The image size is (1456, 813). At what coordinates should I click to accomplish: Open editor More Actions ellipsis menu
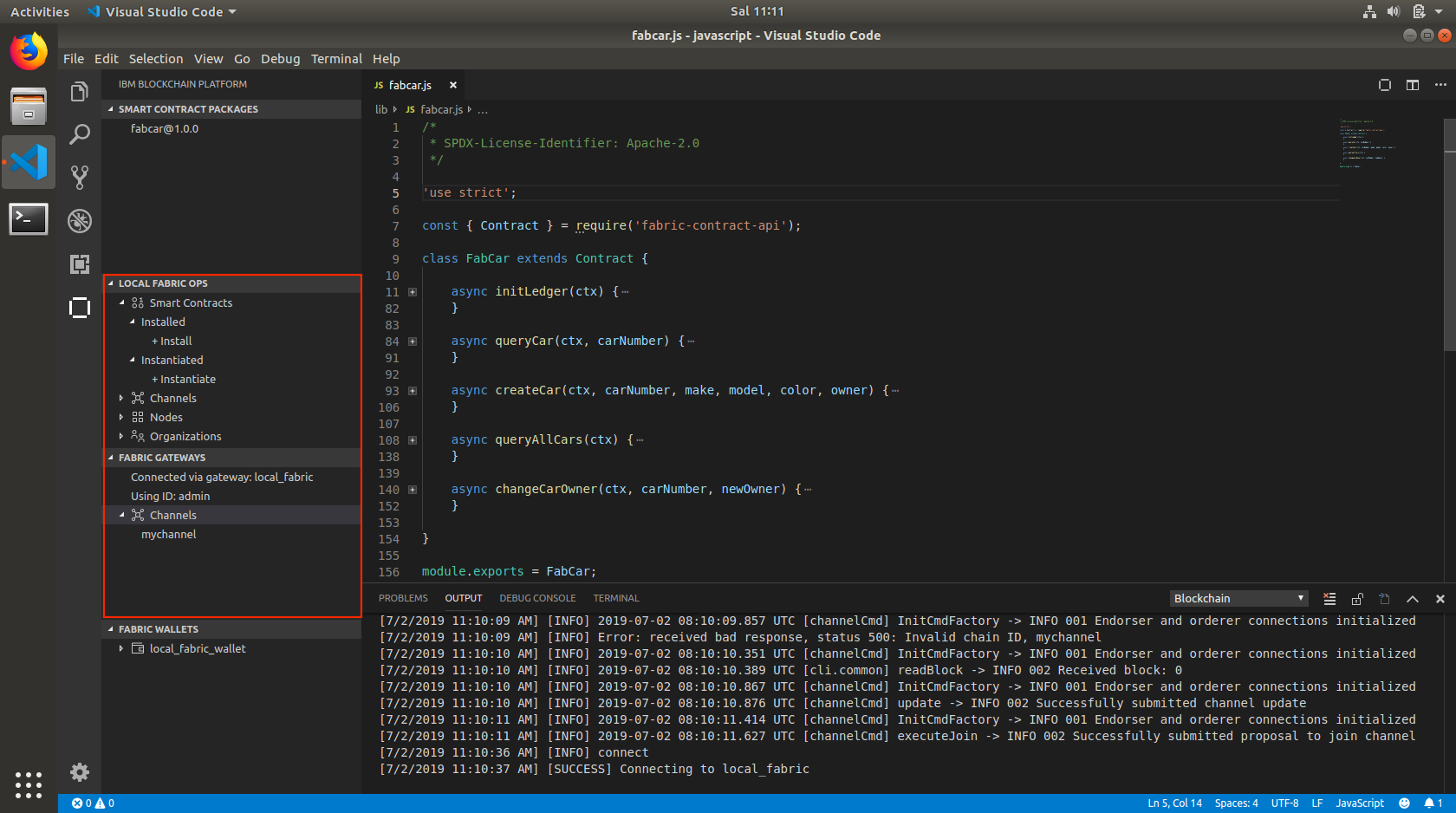click(x=1440, y=85)
